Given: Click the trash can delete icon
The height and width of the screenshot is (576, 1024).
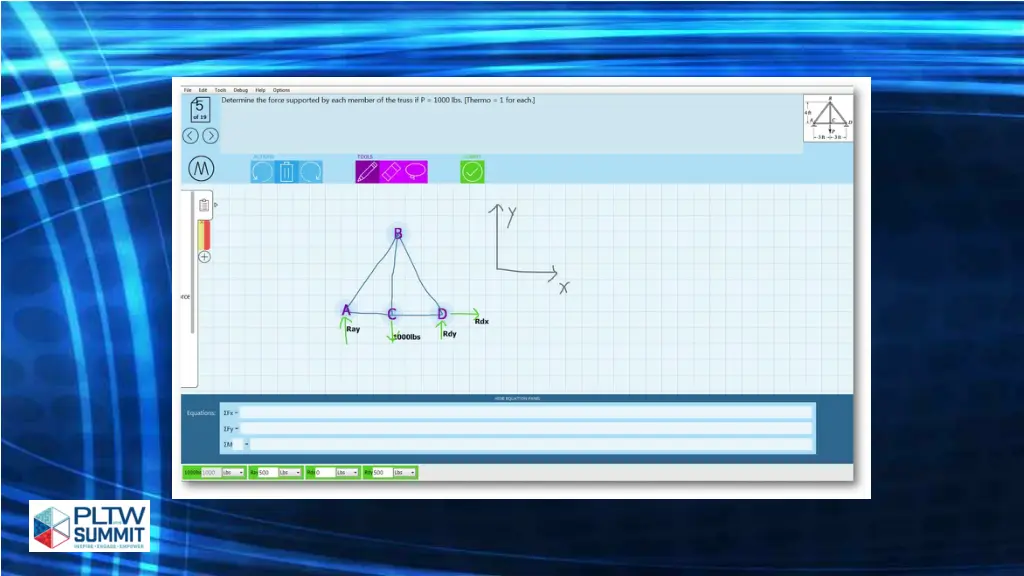Looking at the screenshot, I should point(286,171).
